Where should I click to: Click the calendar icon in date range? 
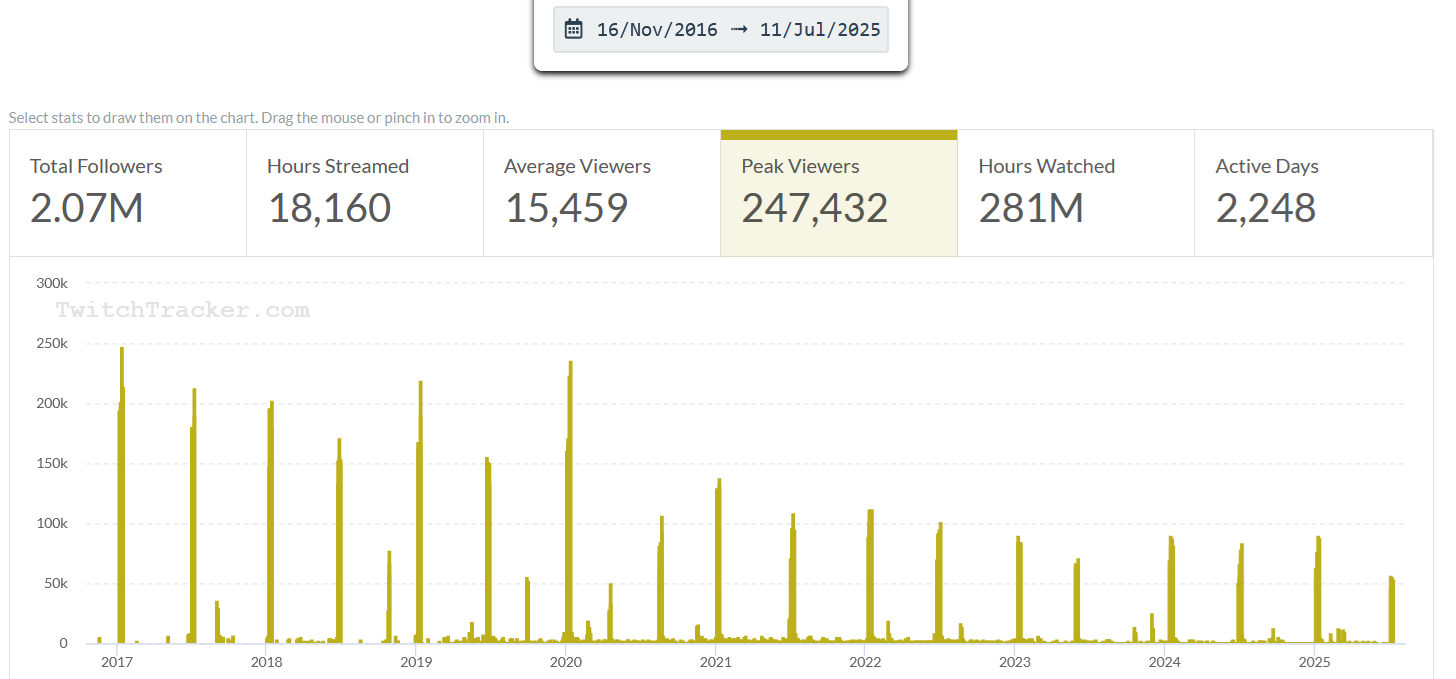(x=573, y=29)
